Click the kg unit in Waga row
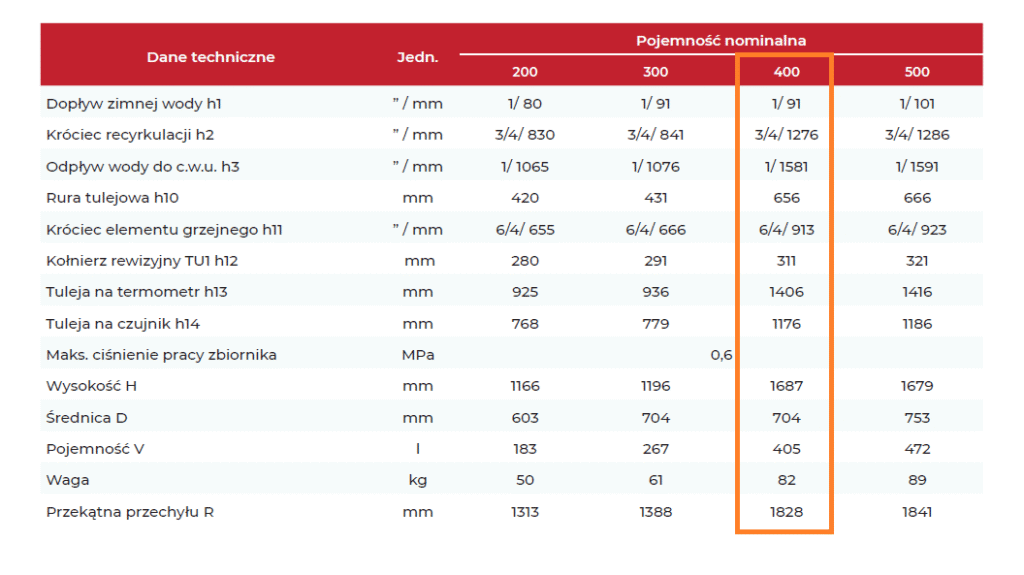 (417, 481)
